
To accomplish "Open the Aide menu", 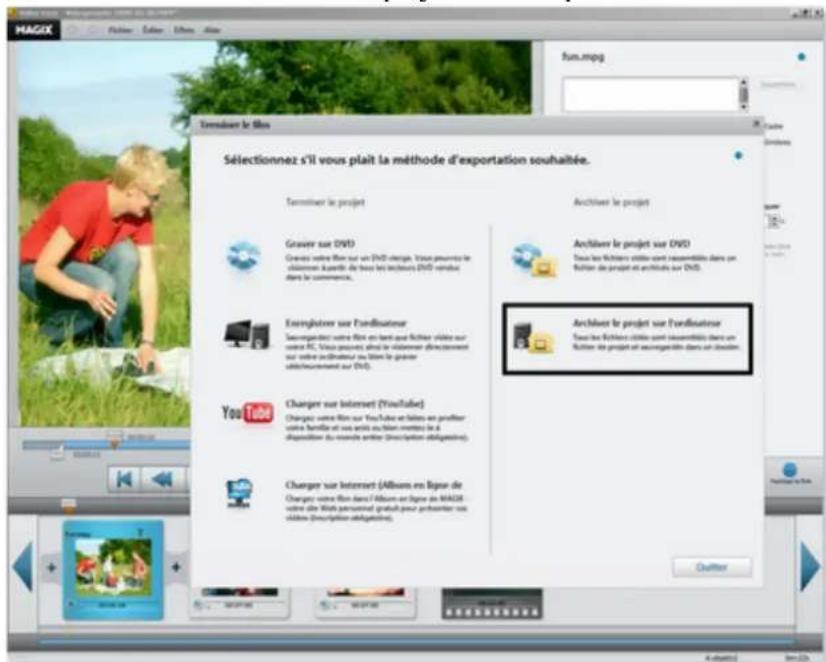I will [x=212, y=30].
